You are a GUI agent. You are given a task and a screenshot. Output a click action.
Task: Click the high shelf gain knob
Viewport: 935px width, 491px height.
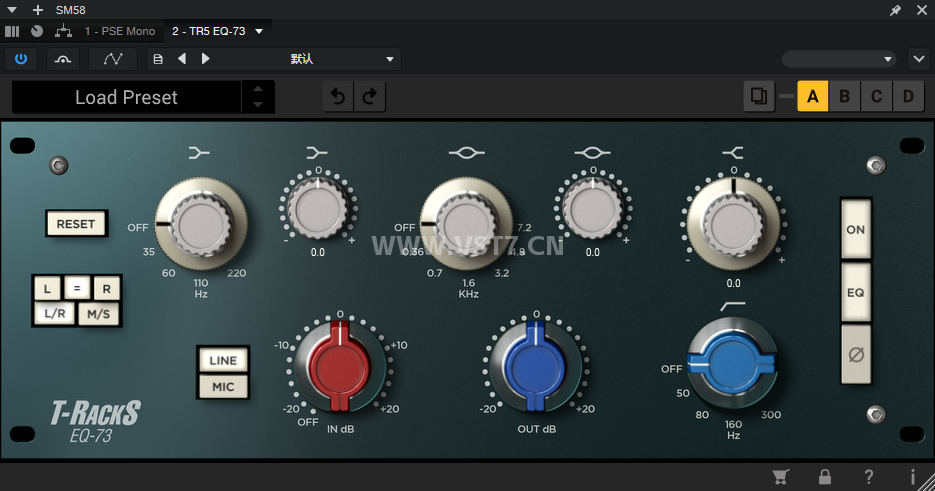click(733, 224)
